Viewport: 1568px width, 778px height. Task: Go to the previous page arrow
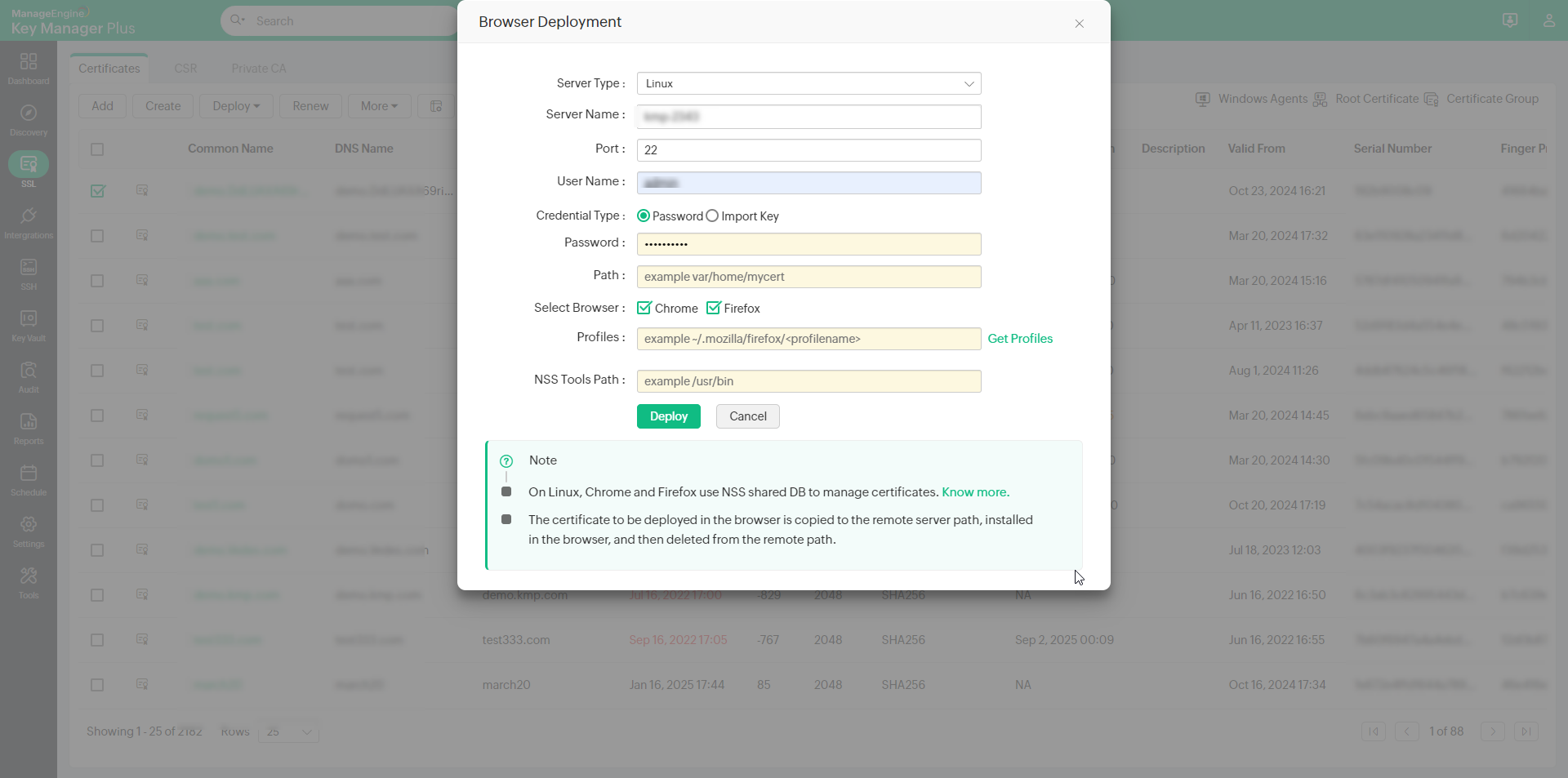[x=1407, y=731]
